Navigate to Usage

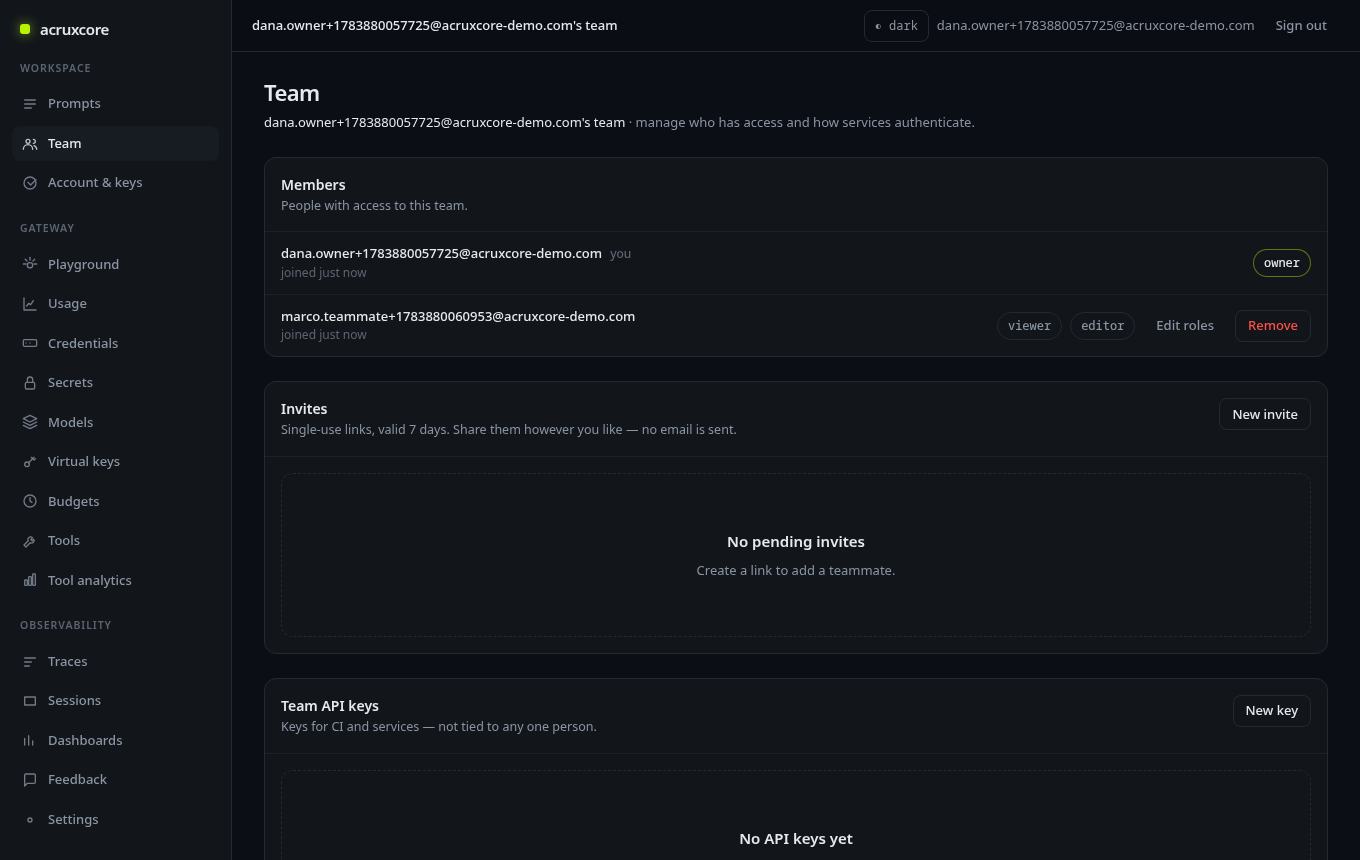115,304
